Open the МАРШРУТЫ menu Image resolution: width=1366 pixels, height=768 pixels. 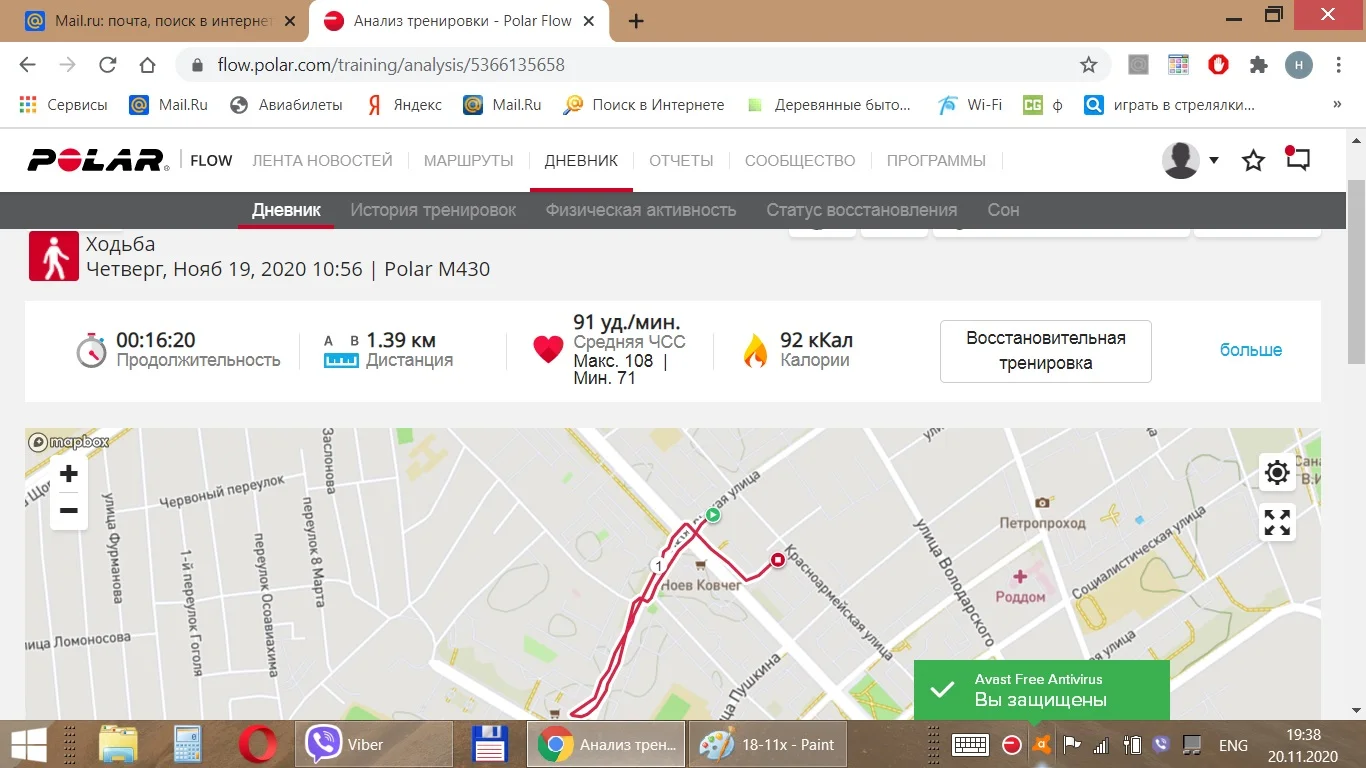tap(469, 160)
